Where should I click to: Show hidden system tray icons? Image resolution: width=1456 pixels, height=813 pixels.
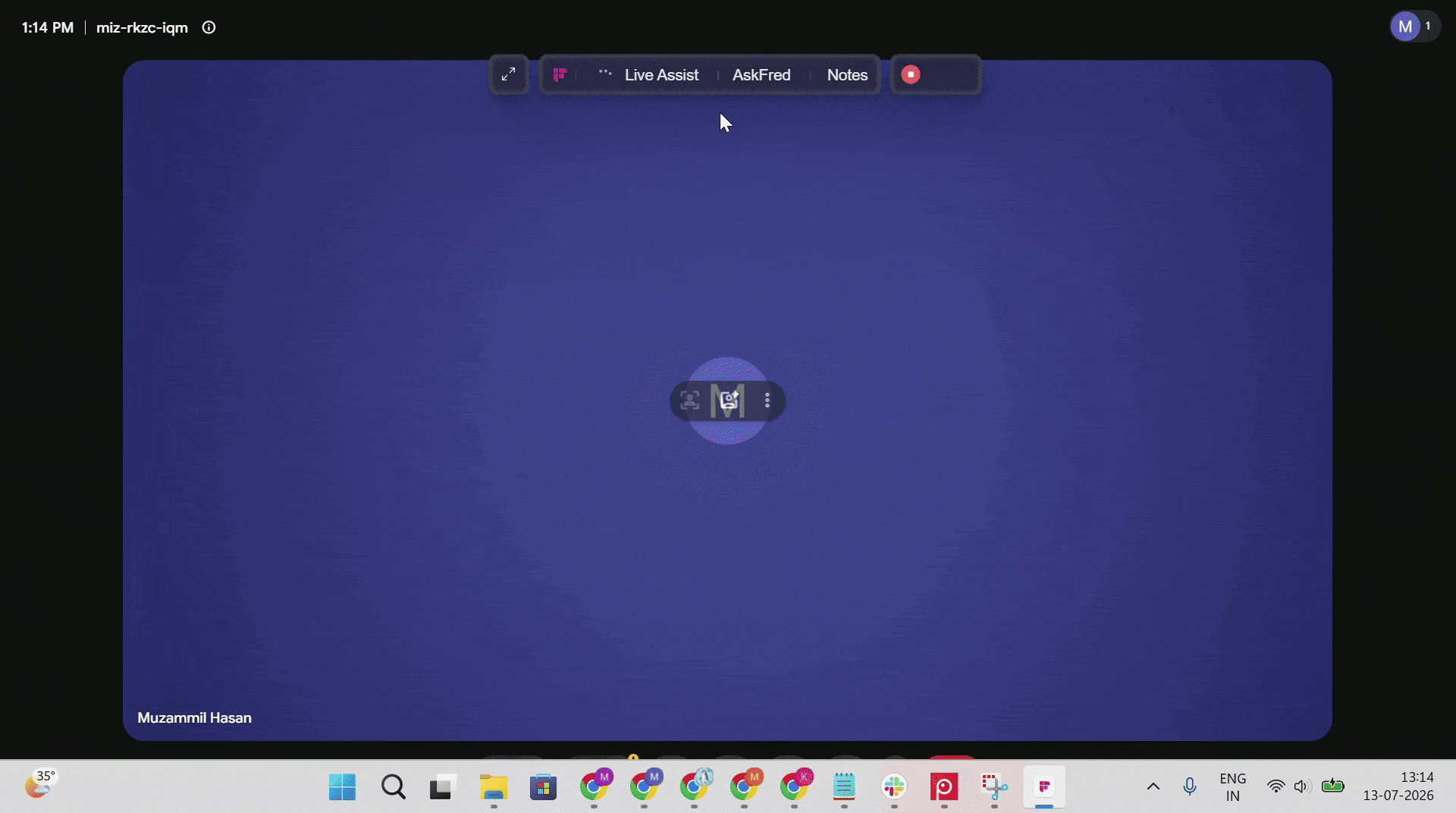click(1153, 786)
